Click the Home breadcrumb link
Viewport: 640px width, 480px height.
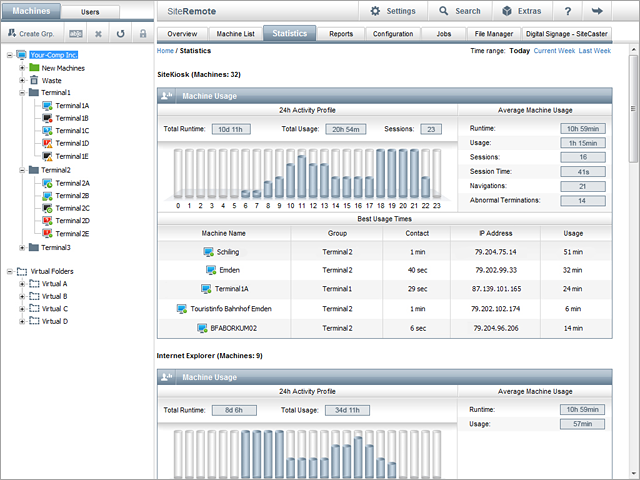(x=165, y=49)
